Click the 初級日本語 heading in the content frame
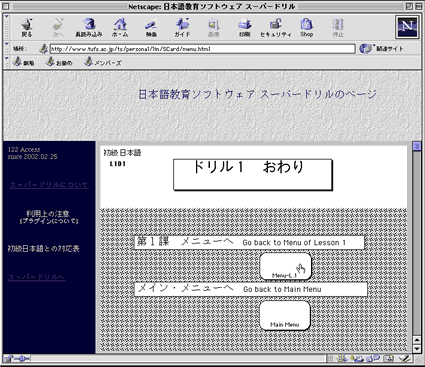This screenshot has height=367, width=425. (122, 153)
